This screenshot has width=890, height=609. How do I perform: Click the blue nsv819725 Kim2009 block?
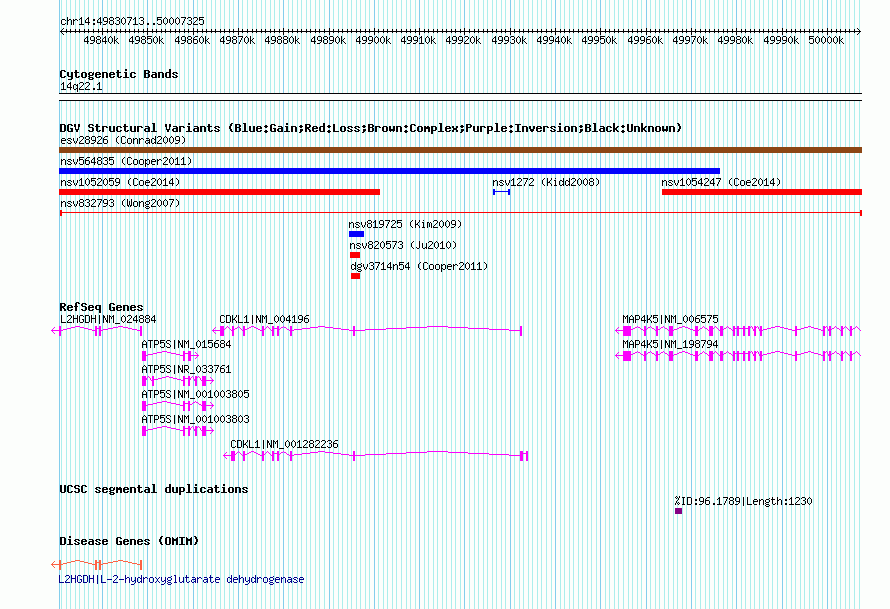[x=356, y=234]
